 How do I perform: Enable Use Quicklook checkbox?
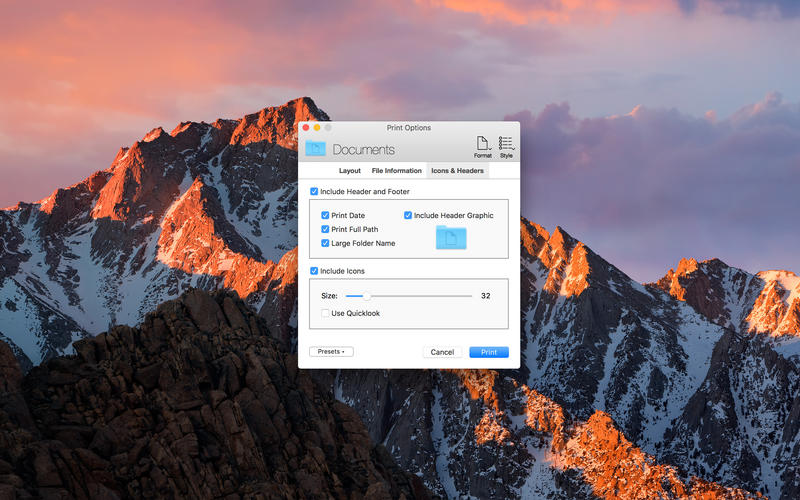[x=325, y=313]
